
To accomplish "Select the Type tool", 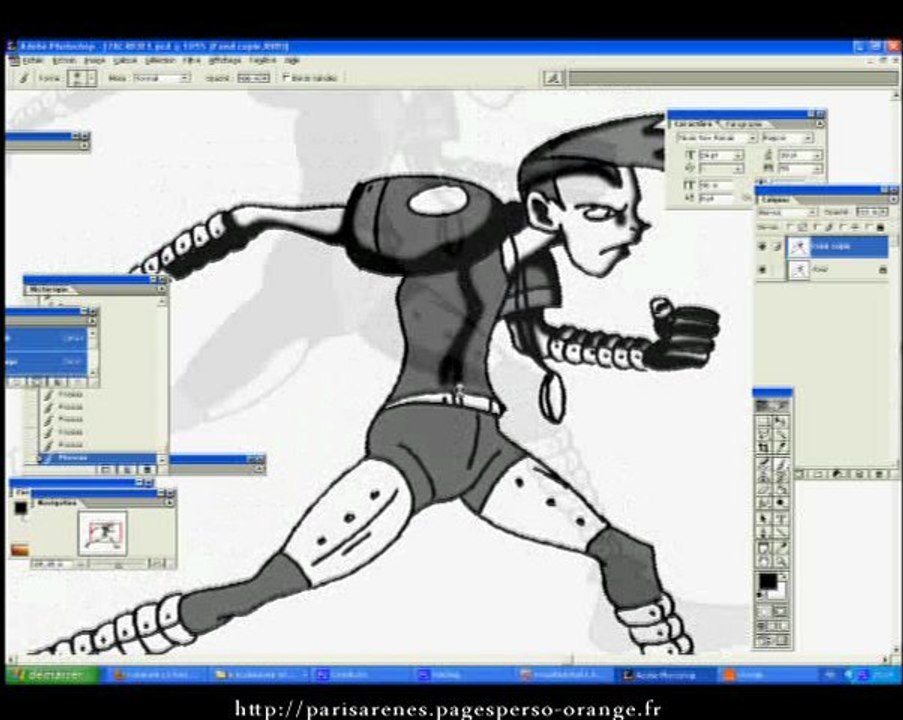I will click(x=780, y=519).
